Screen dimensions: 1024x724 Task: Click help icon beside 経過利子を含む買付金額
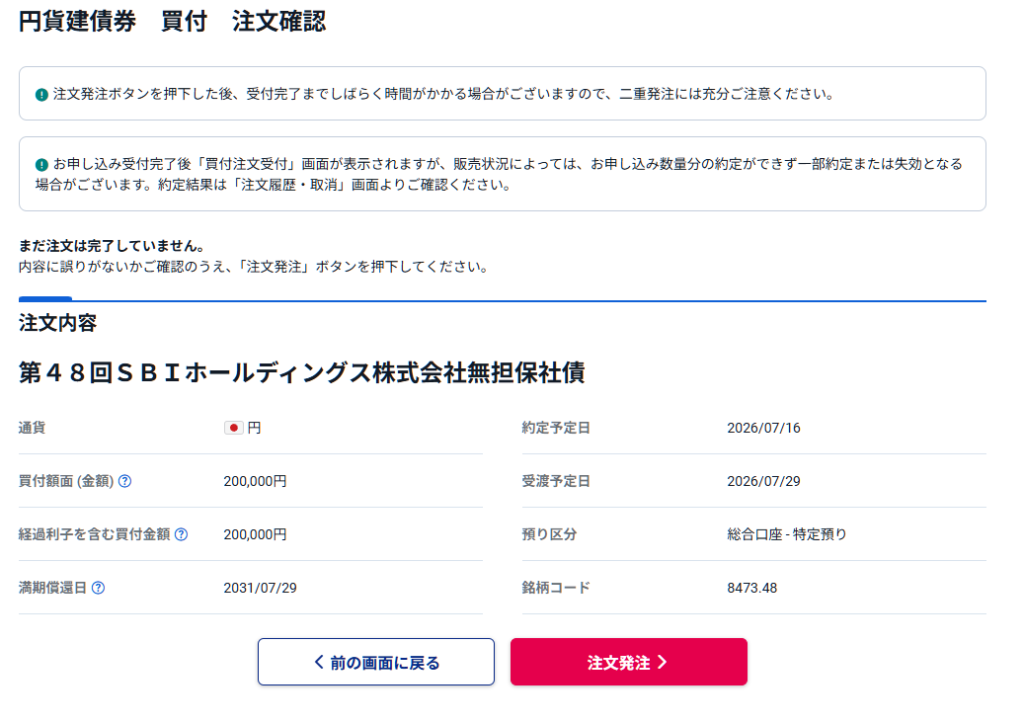click(182, 534)
